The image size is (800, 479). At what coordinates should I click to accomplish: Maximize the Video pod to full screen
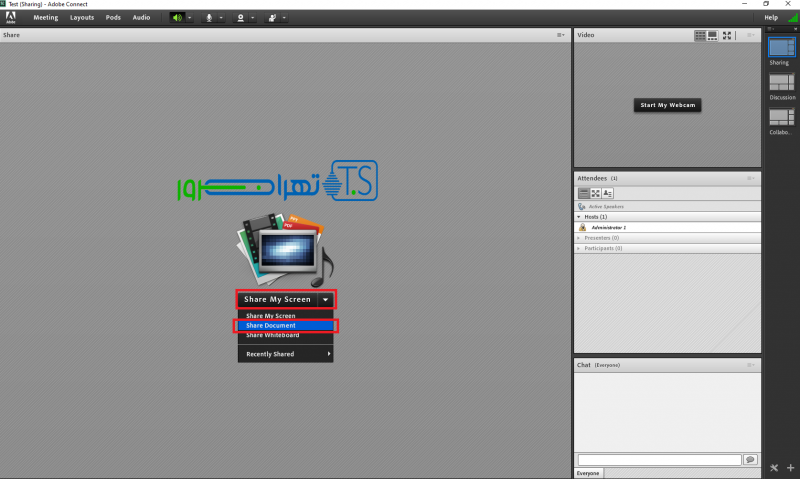tap(729, 35)
